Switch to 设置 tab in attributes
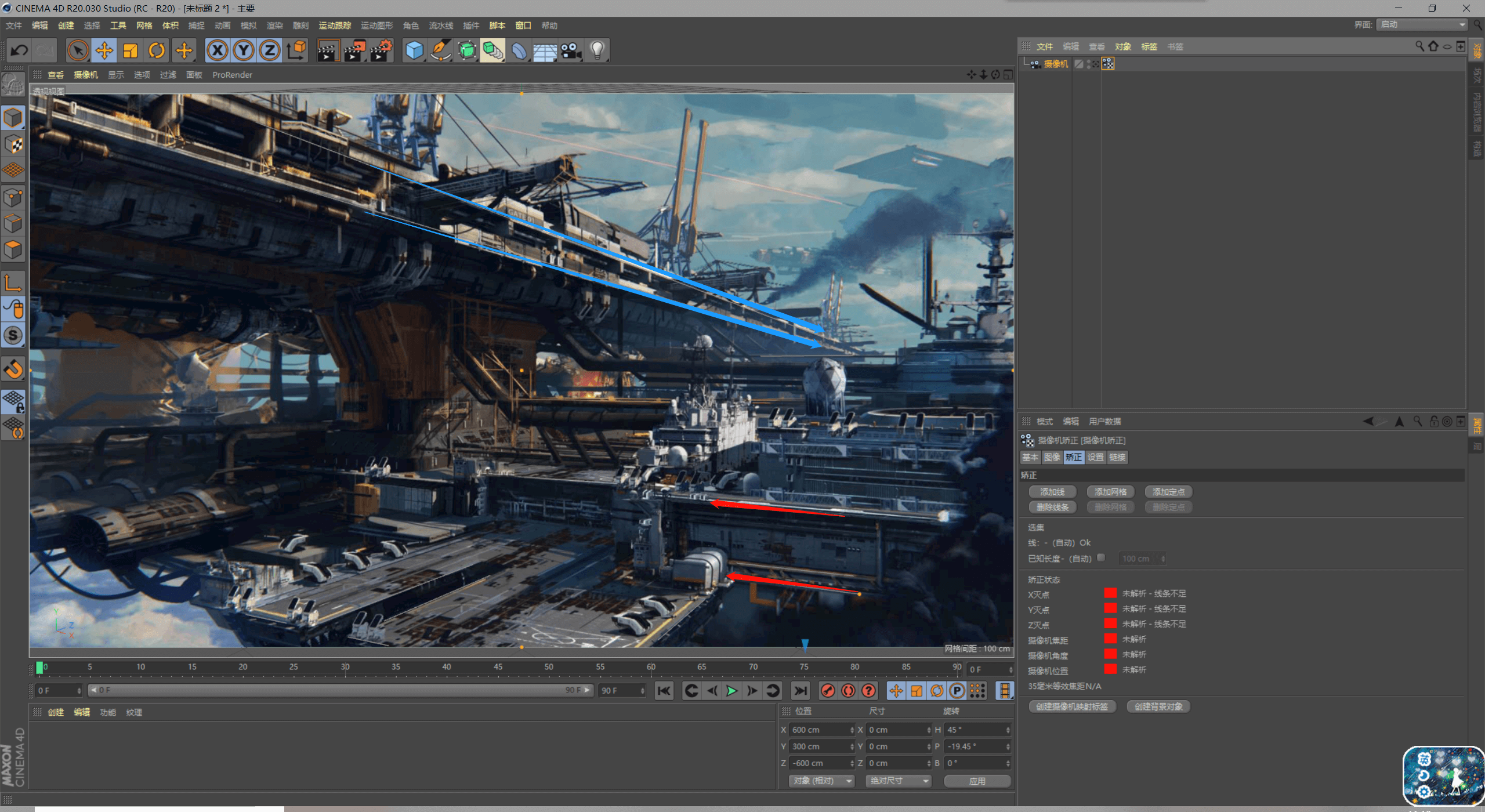The width and height of the screenshot is (1485, 812). pos(1095,457)
